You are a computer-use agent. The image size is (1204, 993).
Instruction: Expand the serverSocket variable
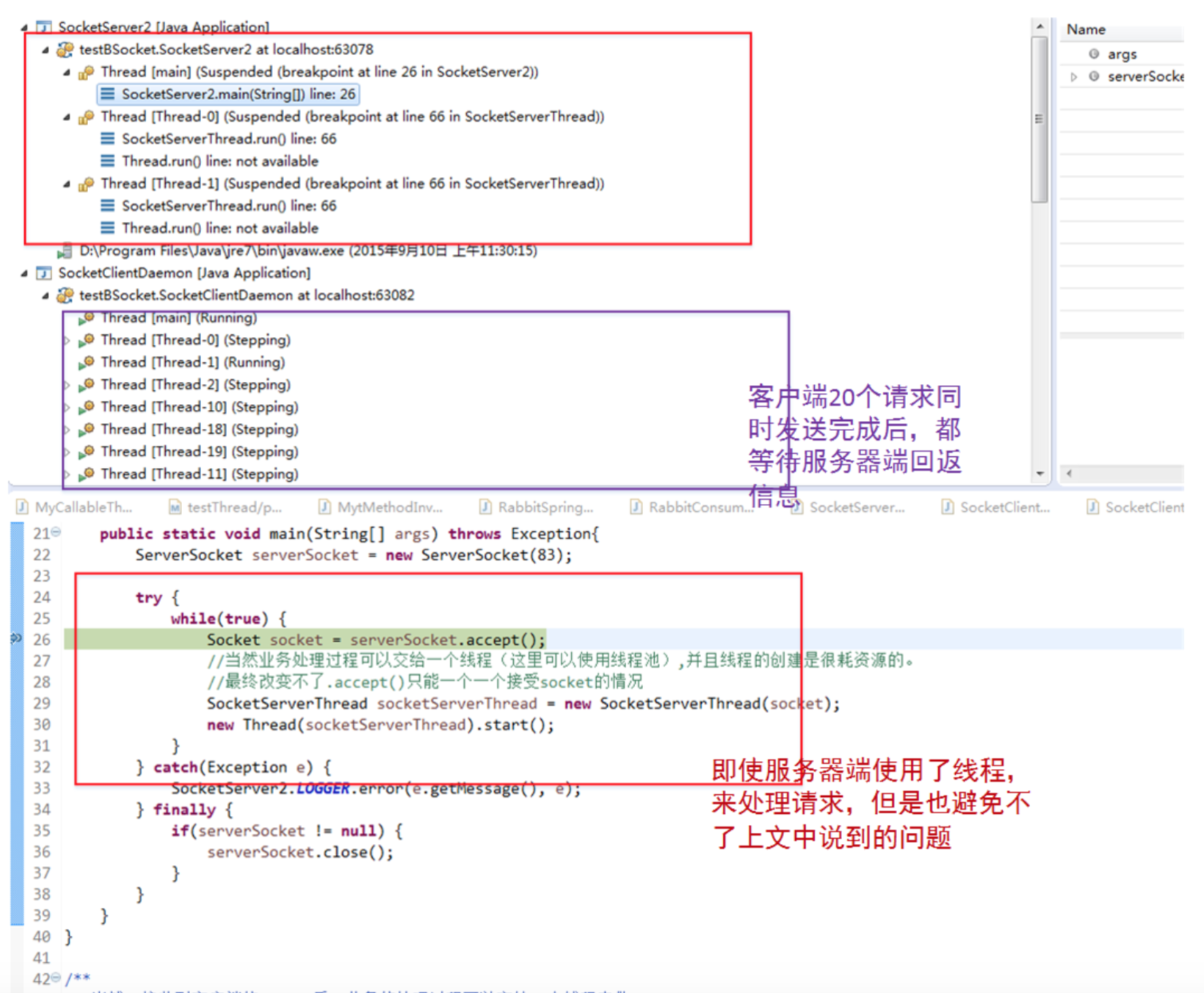click(x=1074, y=76)
